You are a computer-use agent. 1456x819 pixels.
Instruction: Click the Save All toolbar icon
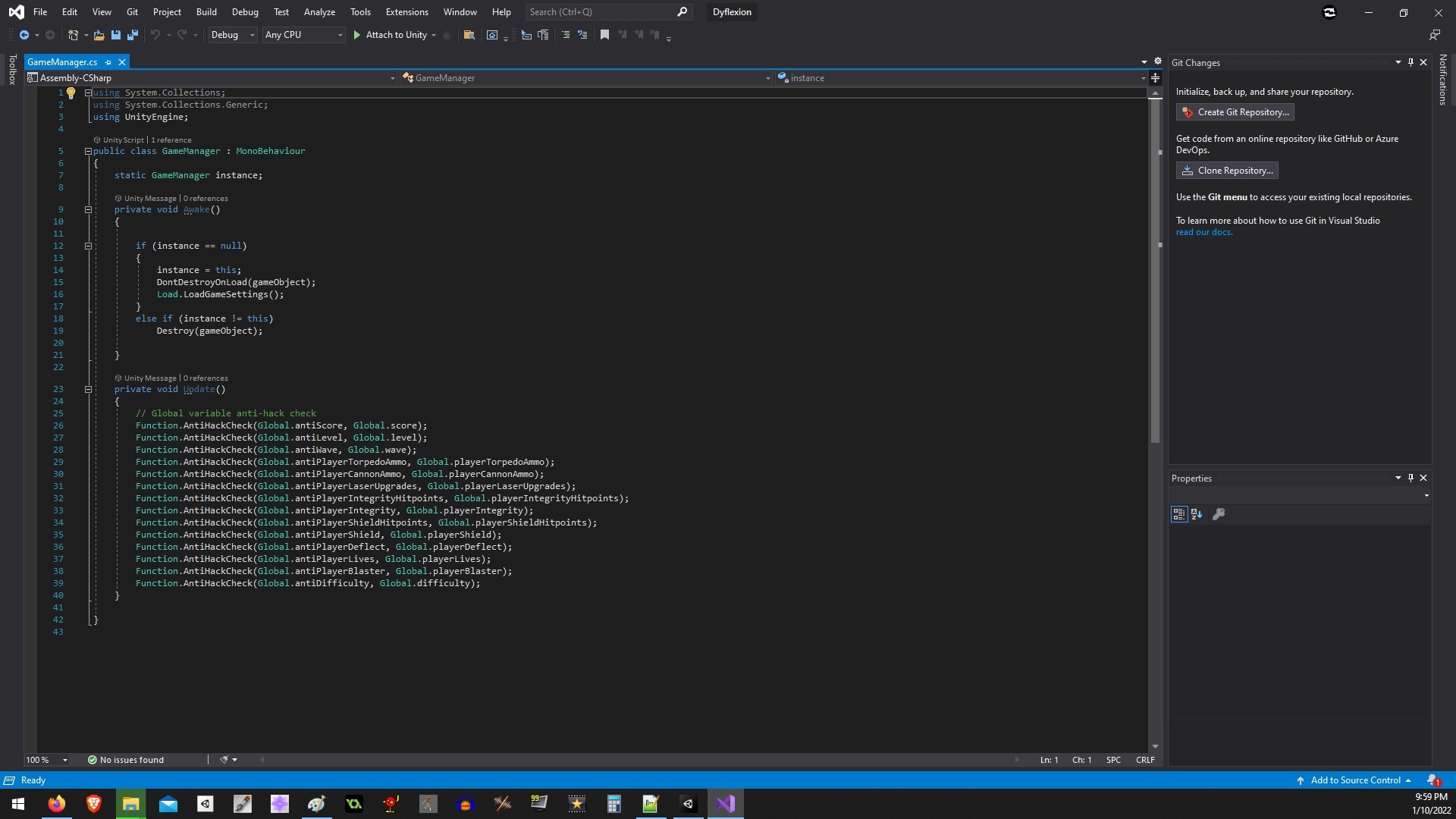click(133, 35)
